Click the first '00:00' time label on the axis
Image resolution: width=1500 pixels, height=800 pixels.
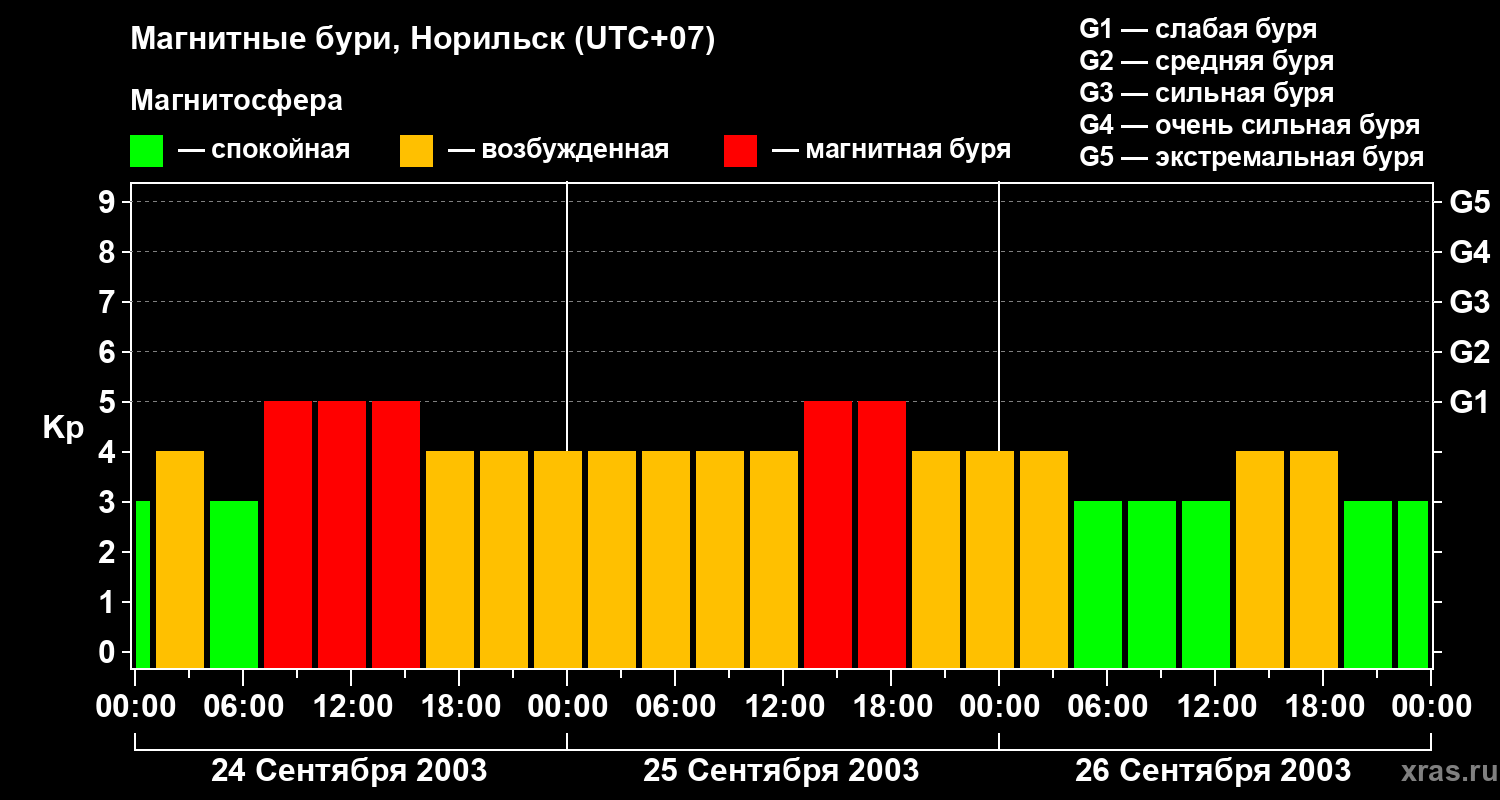pyautogui.click(x=135, y=706)
